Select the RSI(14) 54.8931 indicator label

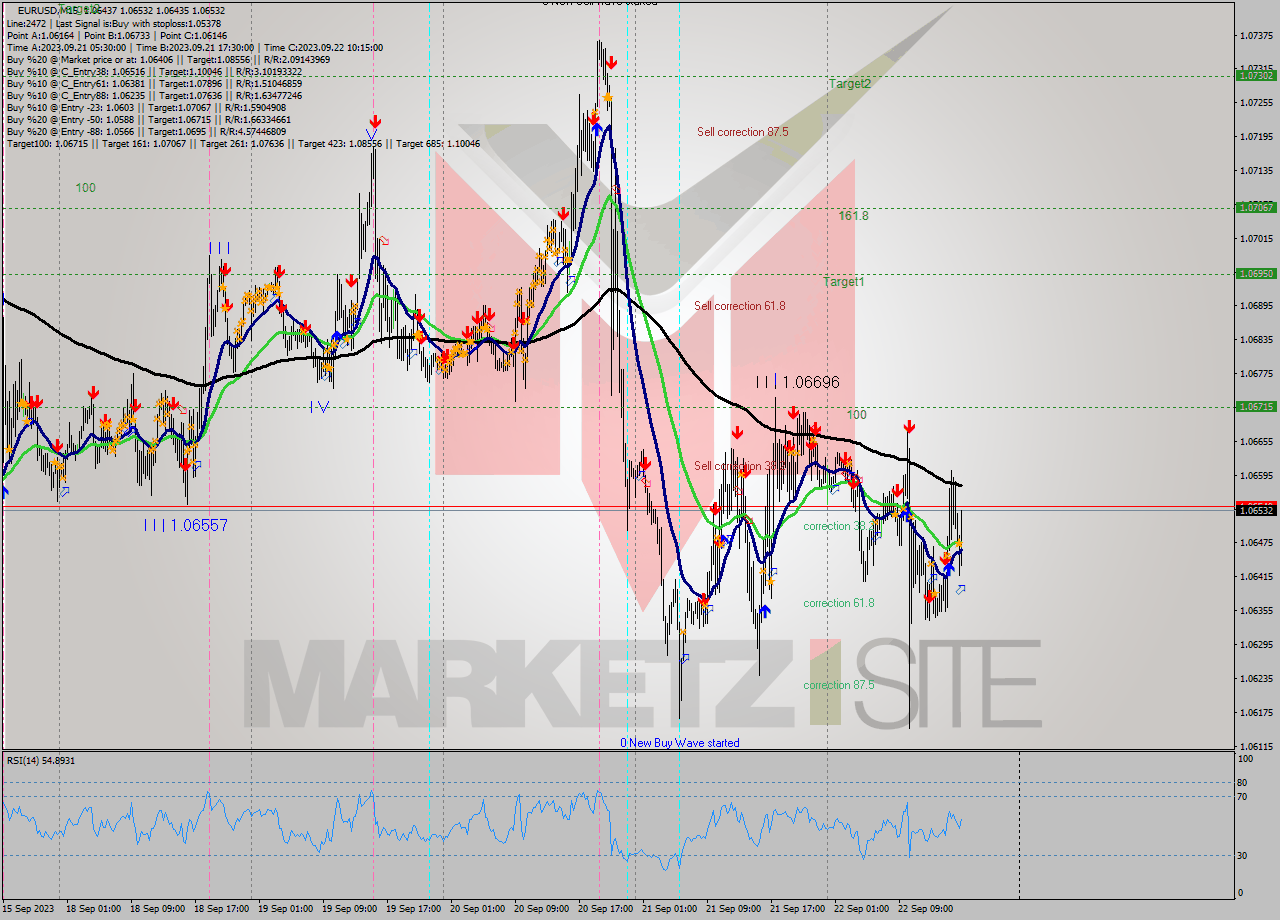point(41,761)
